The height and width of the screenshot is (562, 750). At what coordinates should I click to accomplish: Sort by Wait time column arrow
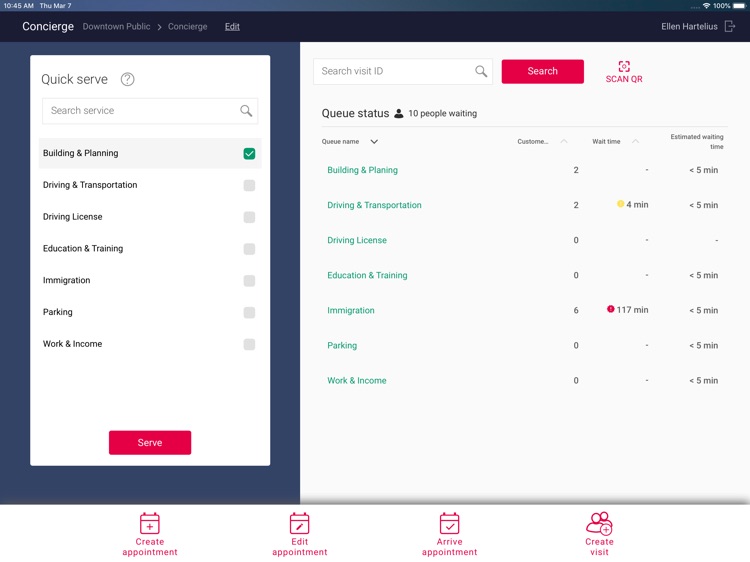point(635,141)
